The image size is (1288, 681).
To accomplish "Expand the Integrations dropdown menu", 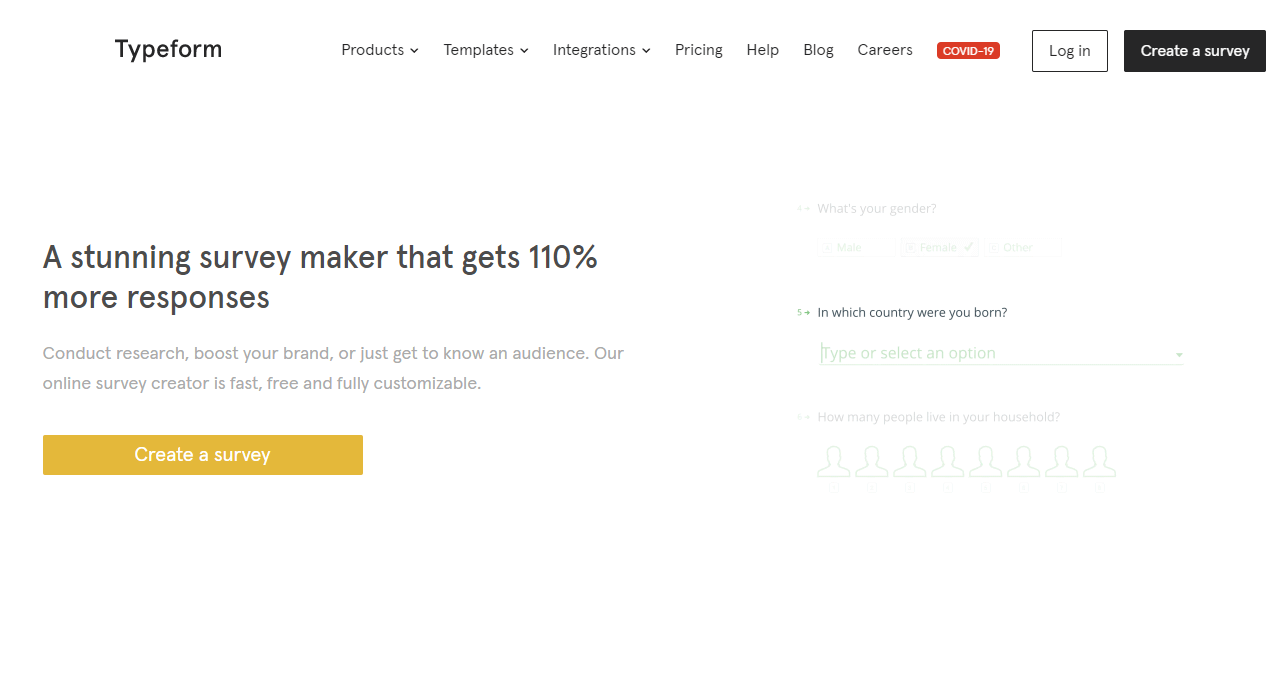I will tap(602, 50).
